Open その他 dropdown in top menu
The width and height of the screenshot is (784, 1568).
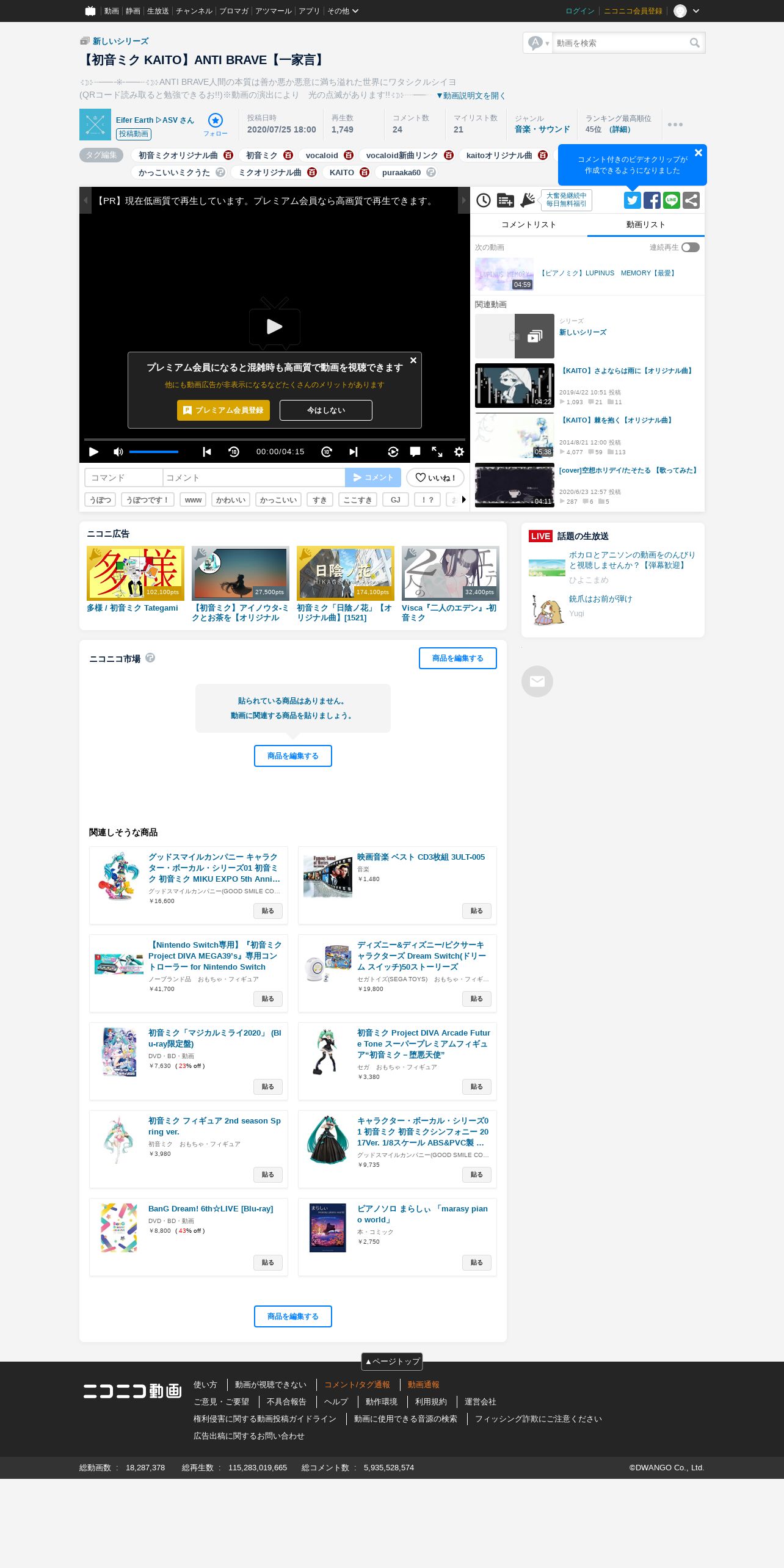pyautogui.click(x=343, y=11)
